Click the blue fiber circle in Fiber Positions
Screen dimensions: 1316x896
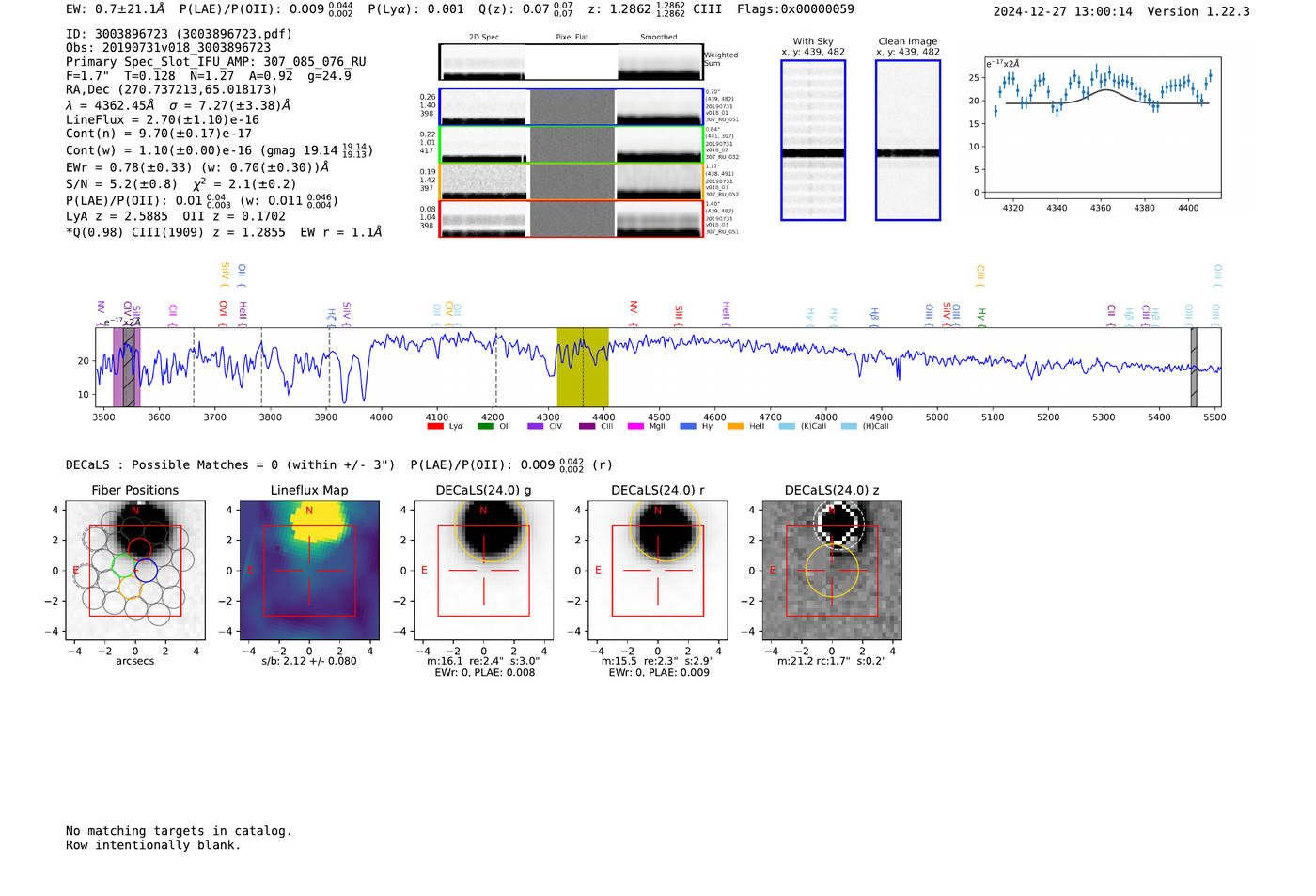pyautogui.click(x=145, y=570)
